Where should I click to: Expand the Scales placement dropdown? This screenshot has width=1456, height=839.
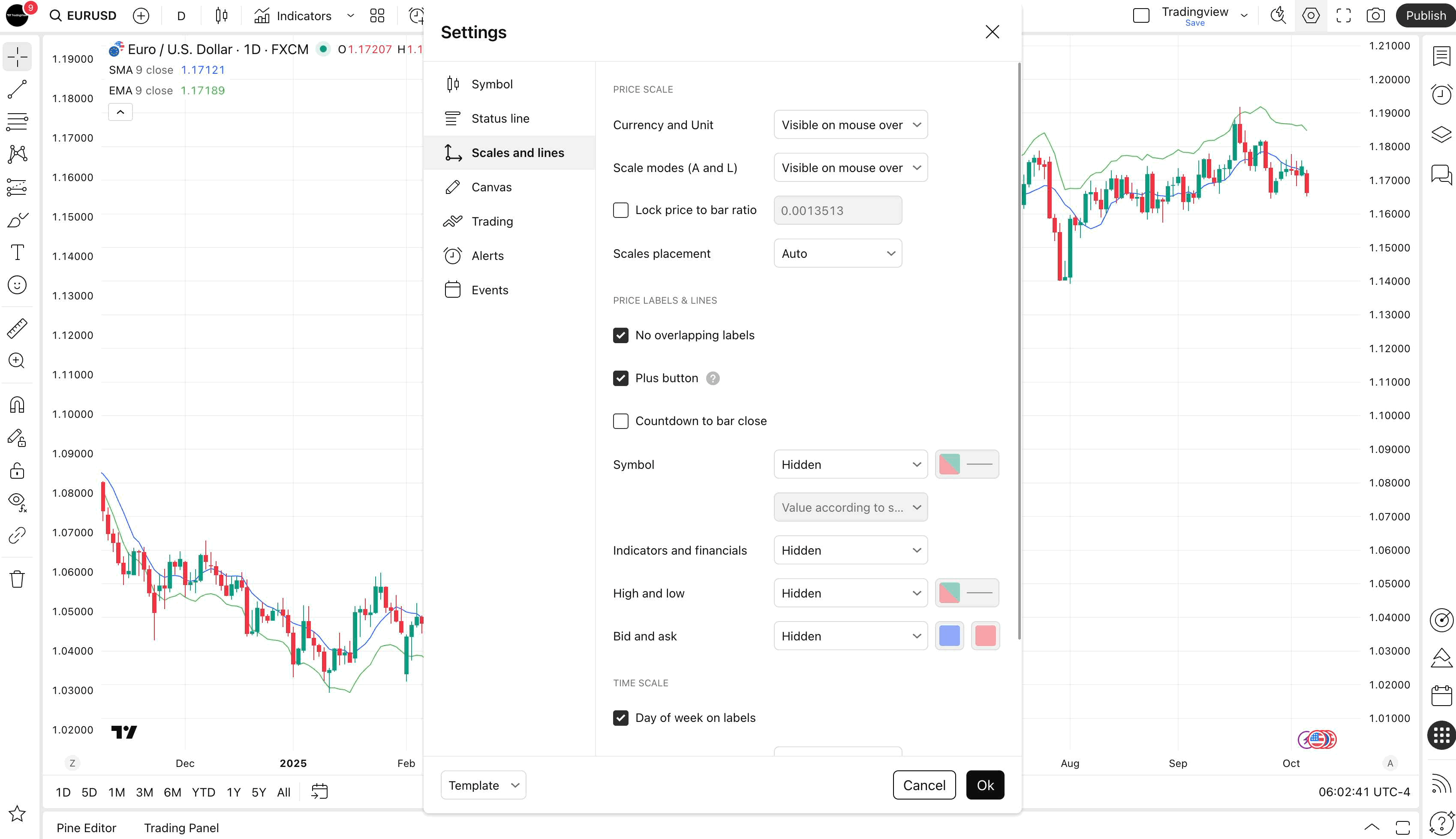point(837,254)
